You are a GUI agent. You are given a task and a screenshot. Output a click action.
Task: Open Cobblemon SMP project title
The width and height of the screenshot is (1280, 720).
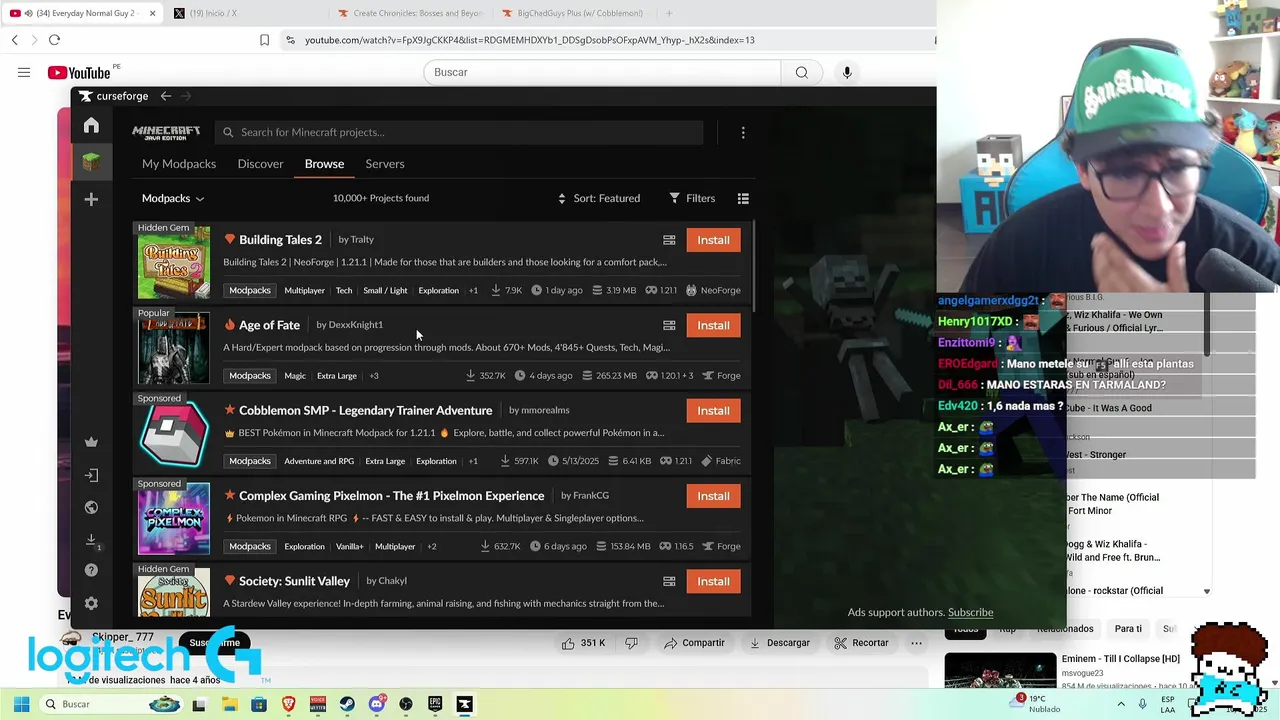(365, 411)
